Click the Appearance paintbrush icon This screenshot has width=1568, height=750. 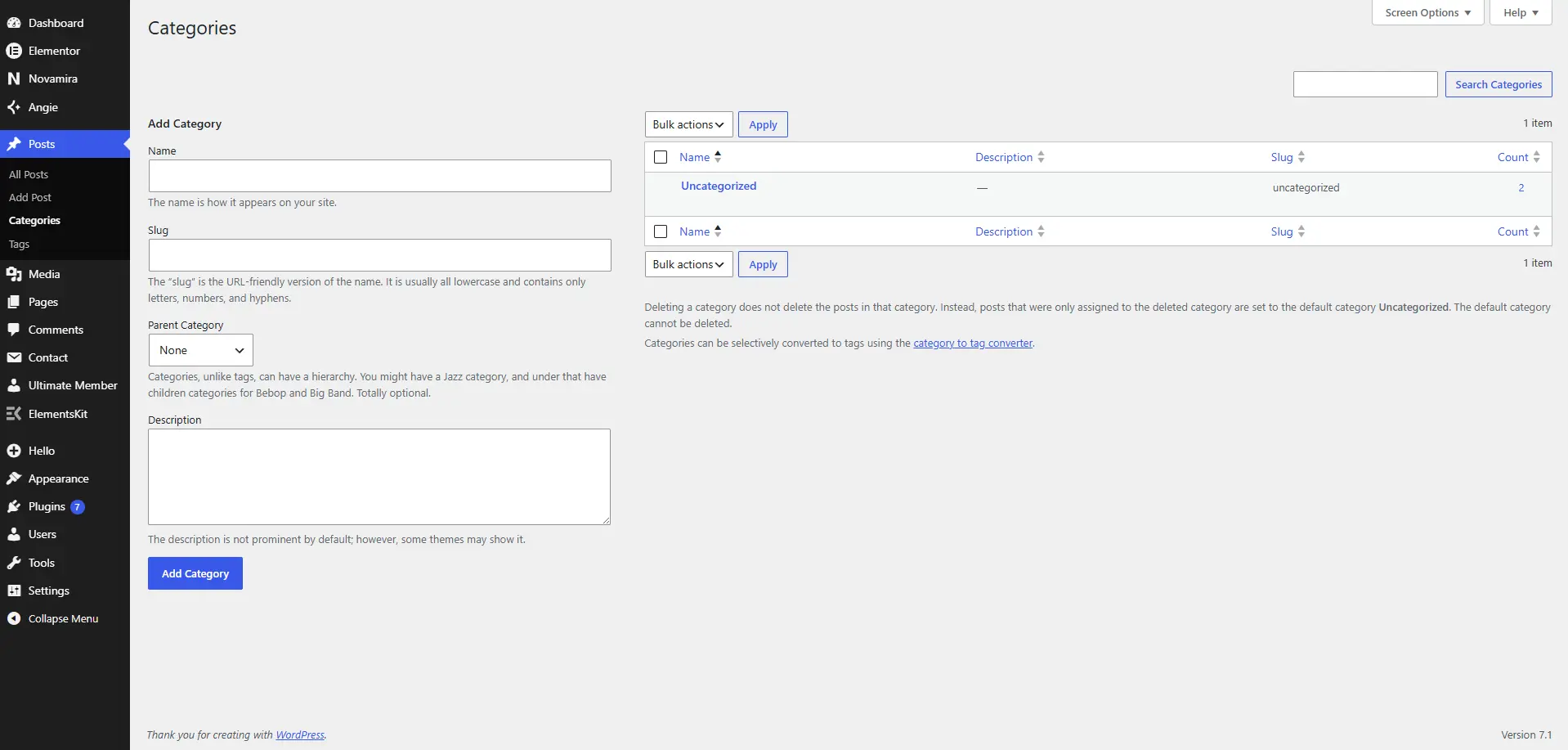pyautogui.click(x=14, y=478)
